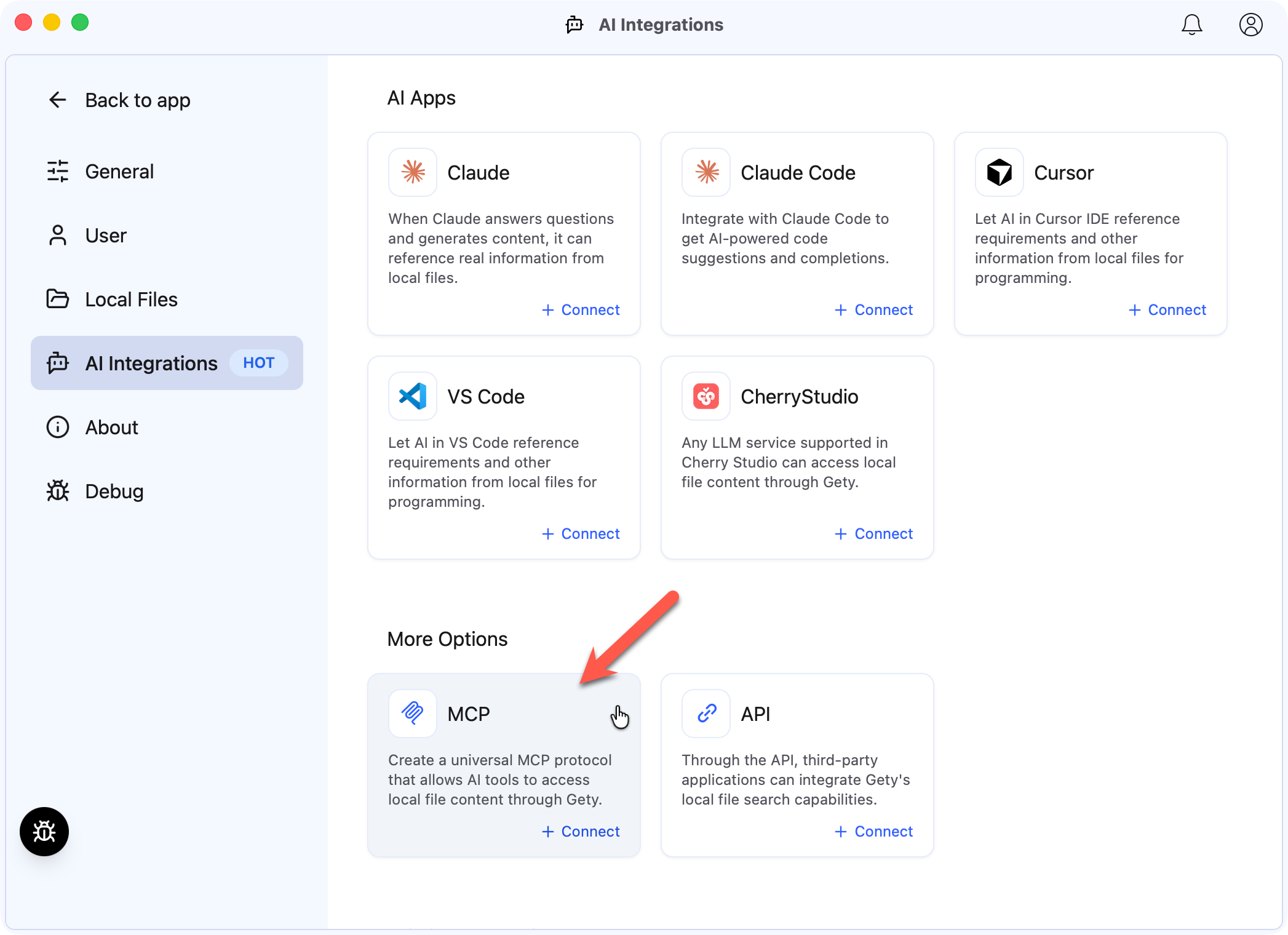Open General settings from sidebar
Image resolution: width=1288 pixels, height=935 pixels.
point(119,171)
